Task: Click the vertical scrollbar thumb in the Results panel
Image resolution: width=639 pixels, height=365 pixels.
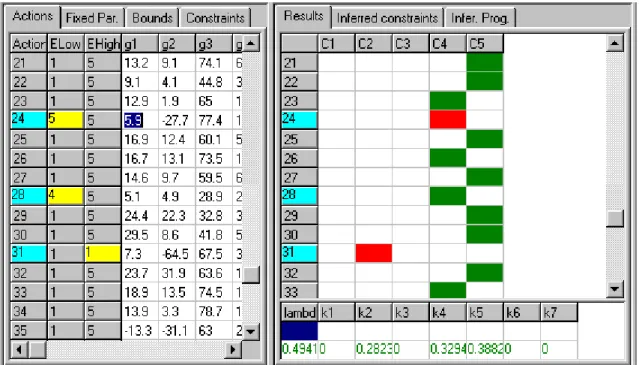Action: 615,219
